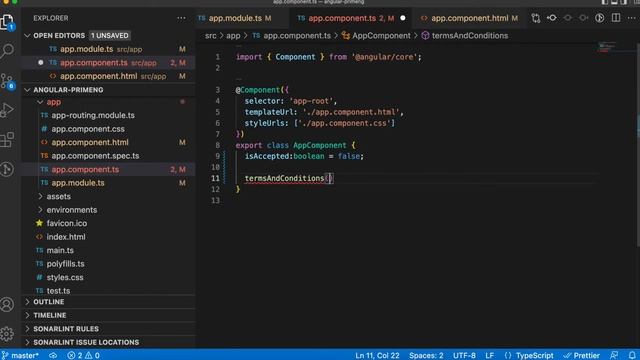Click the AppComponent breadcrumb
The image size is (640, 360).
[381, 36]
